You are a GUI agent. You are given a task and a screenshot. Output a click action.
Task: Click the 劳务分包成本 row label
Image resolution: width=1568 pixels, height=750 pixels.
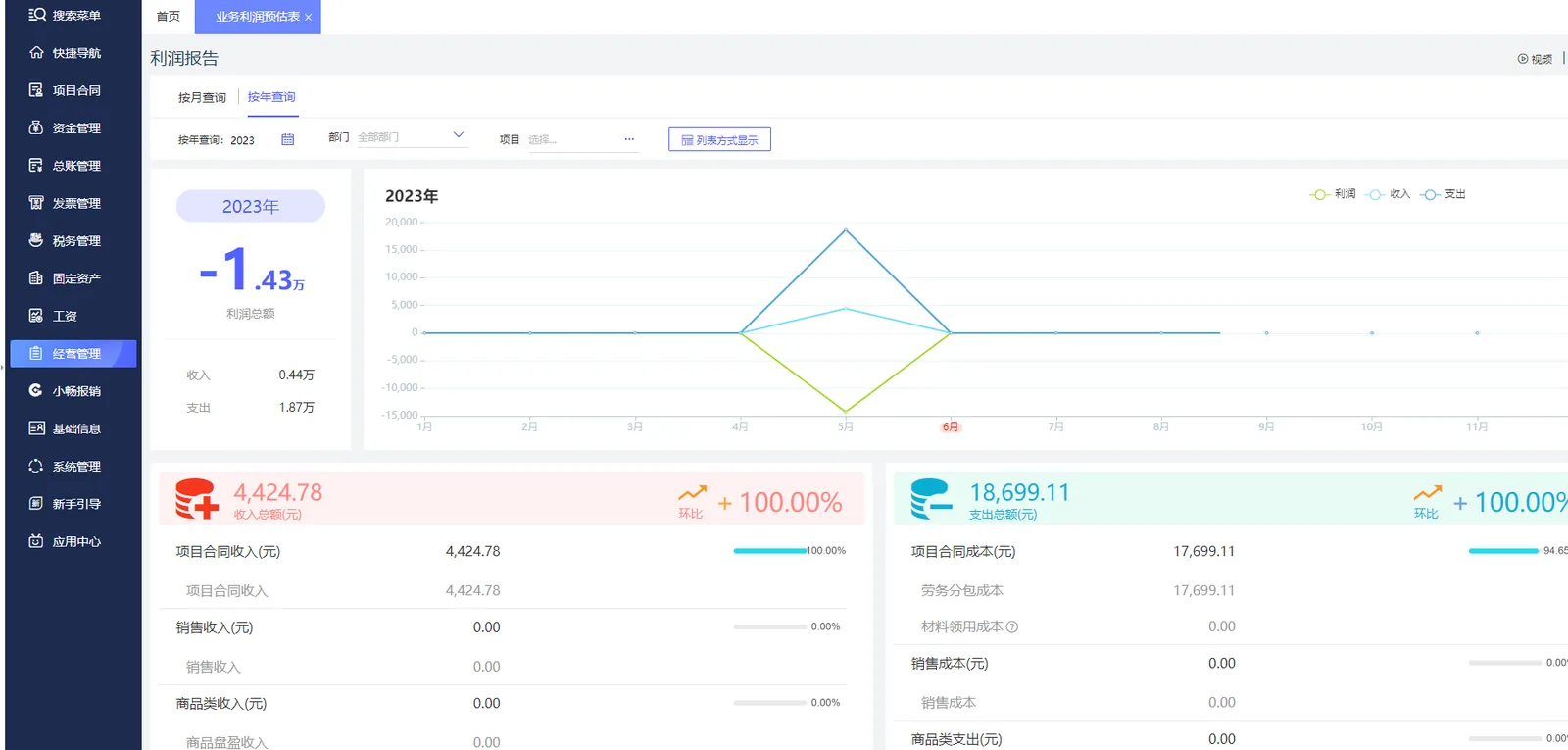click(x=961, y=590)
